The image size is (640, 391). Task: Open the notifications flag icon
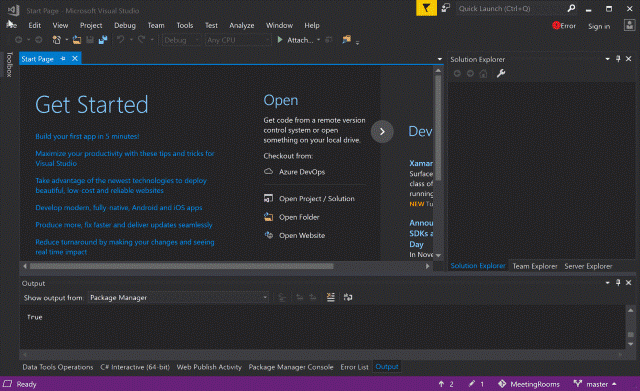pyautogui.click(x=426, y=8)
